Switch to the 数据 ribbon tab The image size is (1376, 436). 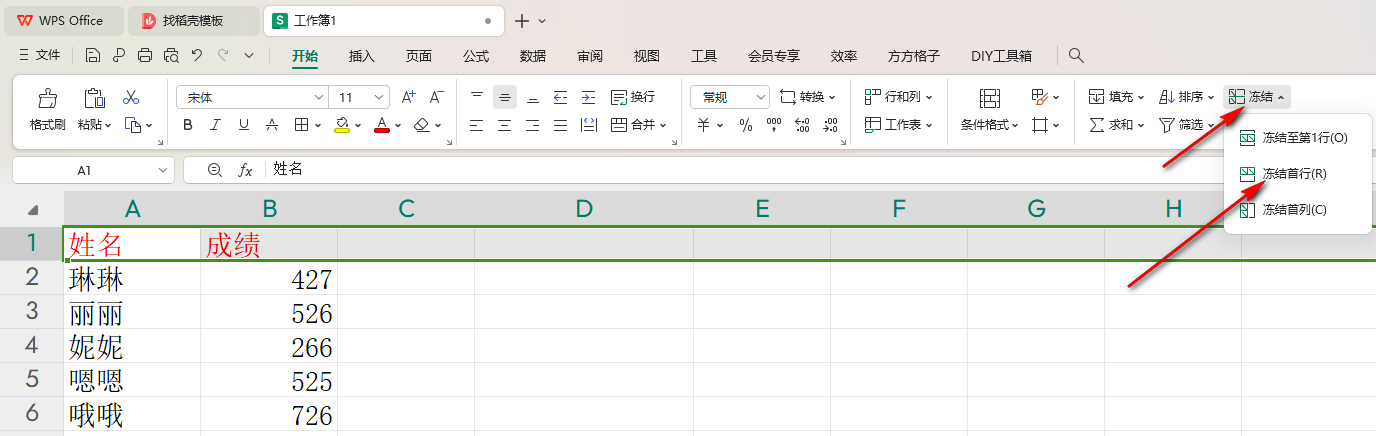click(x=533, y=56)
